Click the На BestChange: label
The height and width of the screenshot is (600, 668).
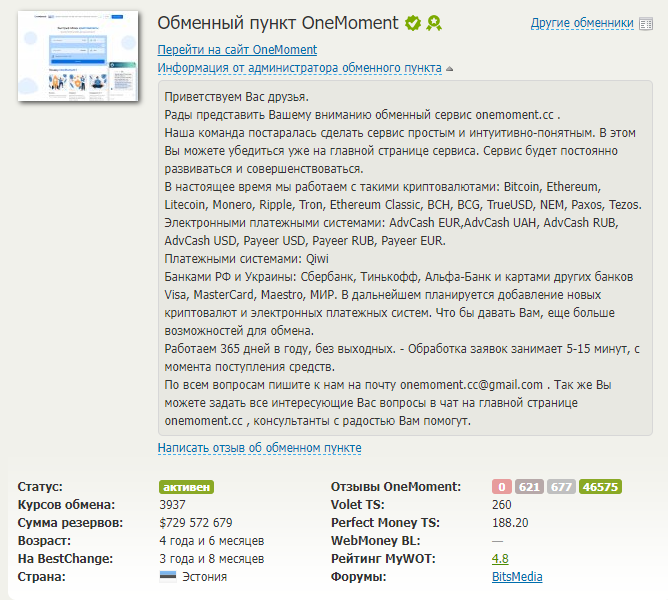[x=65, y=559]
